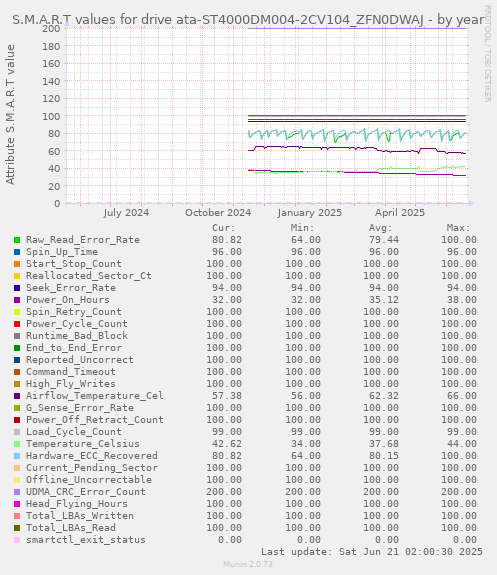The width and height of the screenshot is (497, 575).
Task: Click the October 2024 x-axis label
Action: pyautogui.click(x=218, y=213)
